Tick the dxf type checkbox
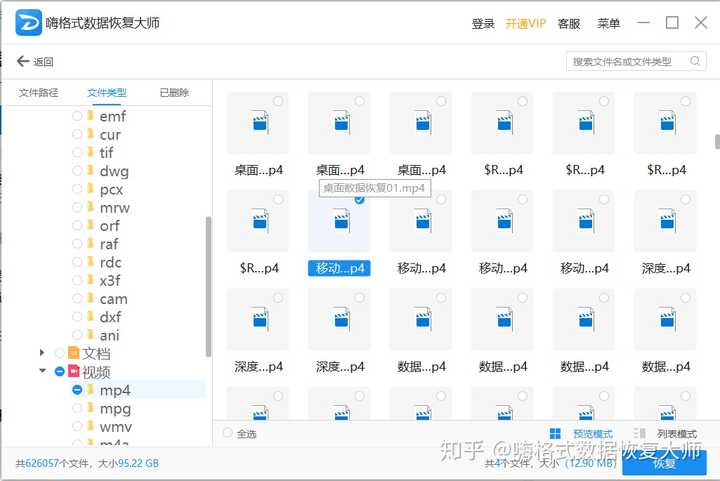Viewport: 720px width, 481px height. (77, 317)
